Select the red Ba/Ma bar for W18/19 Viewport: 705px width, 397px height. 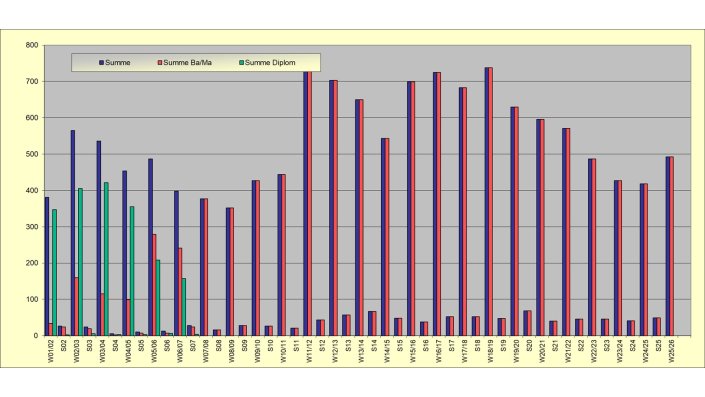point(490,201)
